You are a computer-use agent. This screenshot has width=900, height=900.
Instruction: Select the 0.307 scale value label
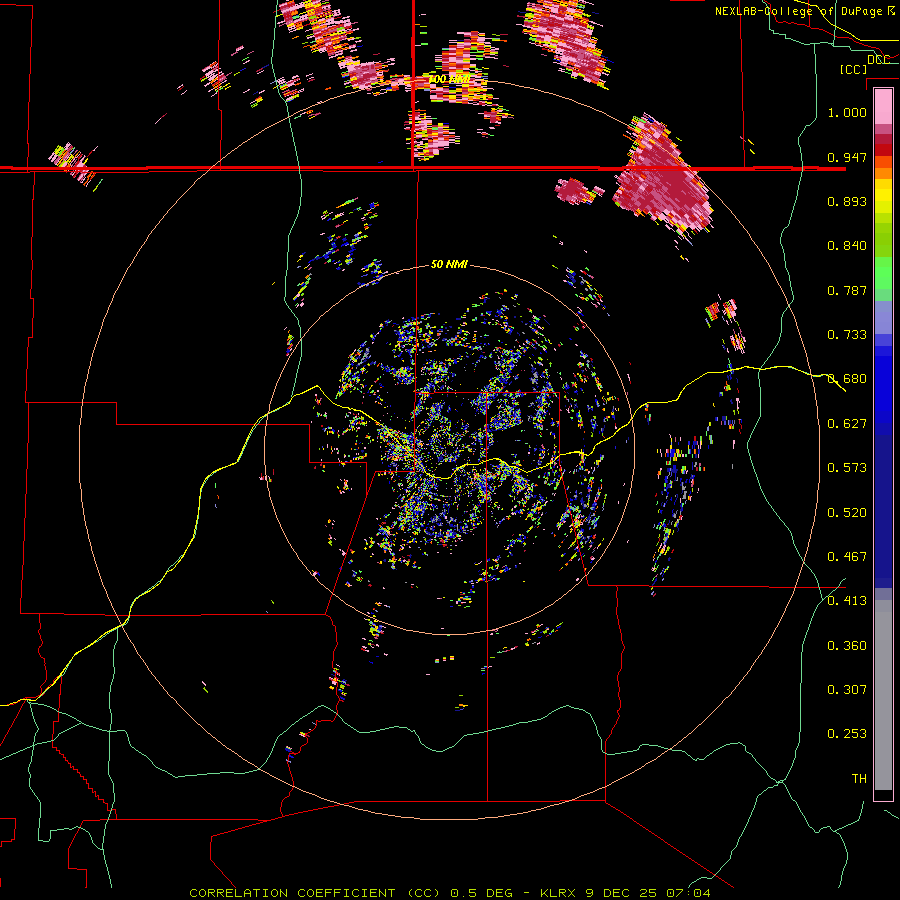847,690
